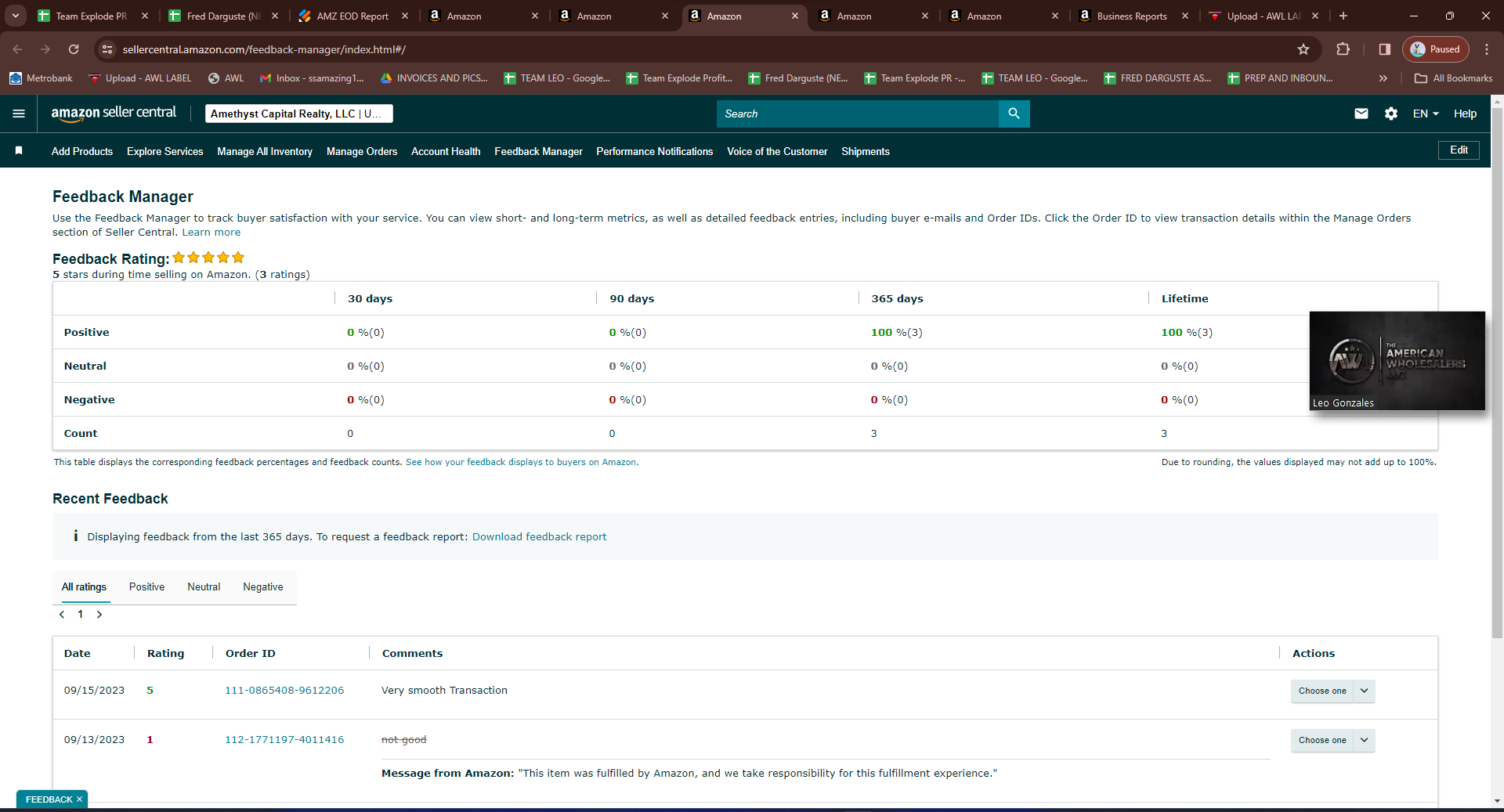The image size is (1504, 812).
Task: Select the All ratings tab
Action: (84, 587)
